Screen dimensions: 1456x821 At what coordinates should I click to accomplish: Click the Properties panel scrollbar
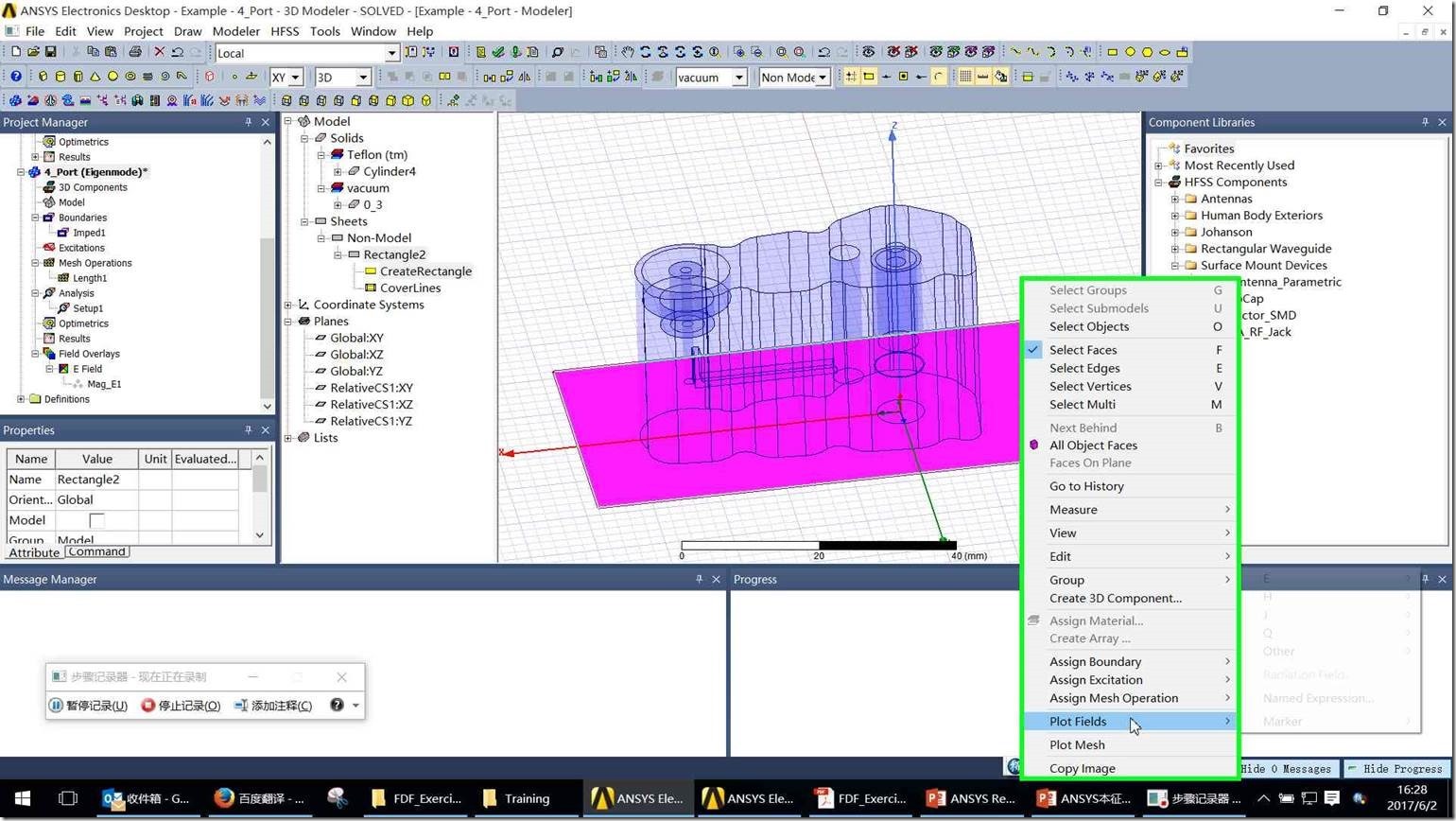(260, 497)
